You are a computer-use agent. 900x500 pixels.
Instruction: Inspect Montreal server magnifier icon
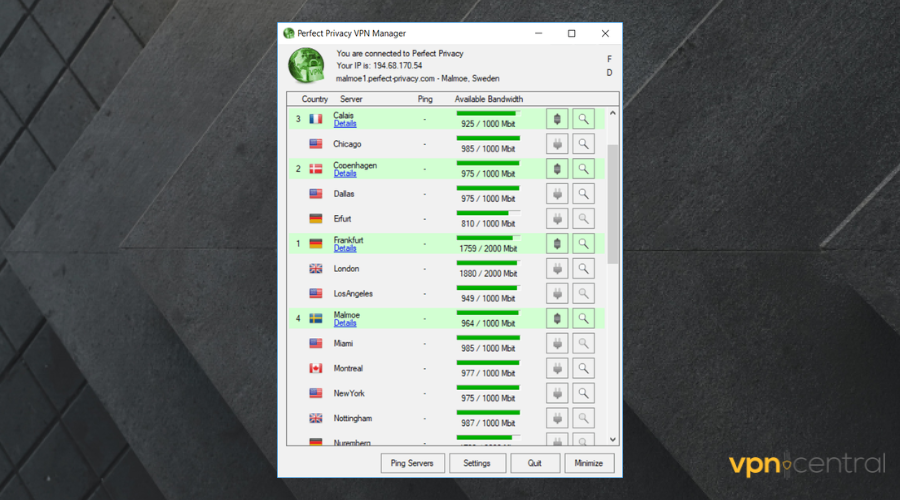point(583,369)
